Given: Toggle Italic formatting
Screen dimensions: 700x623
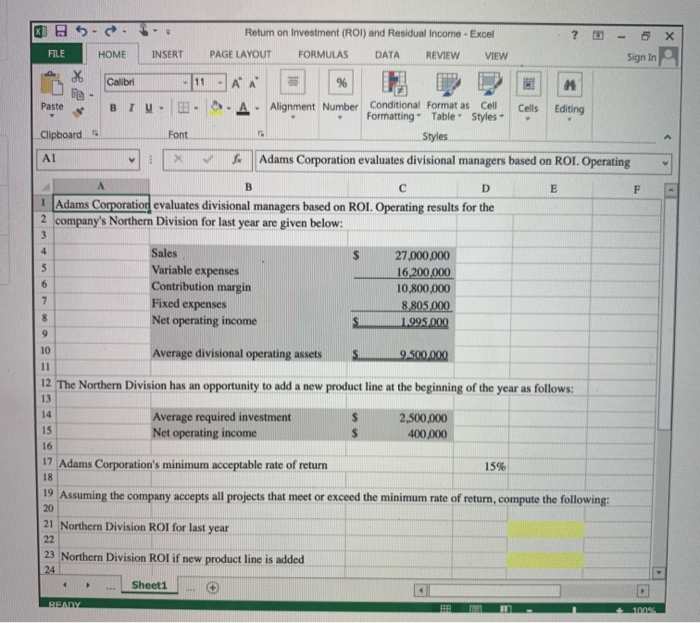Looking at the screenshot, I should (x=131, y=108).
